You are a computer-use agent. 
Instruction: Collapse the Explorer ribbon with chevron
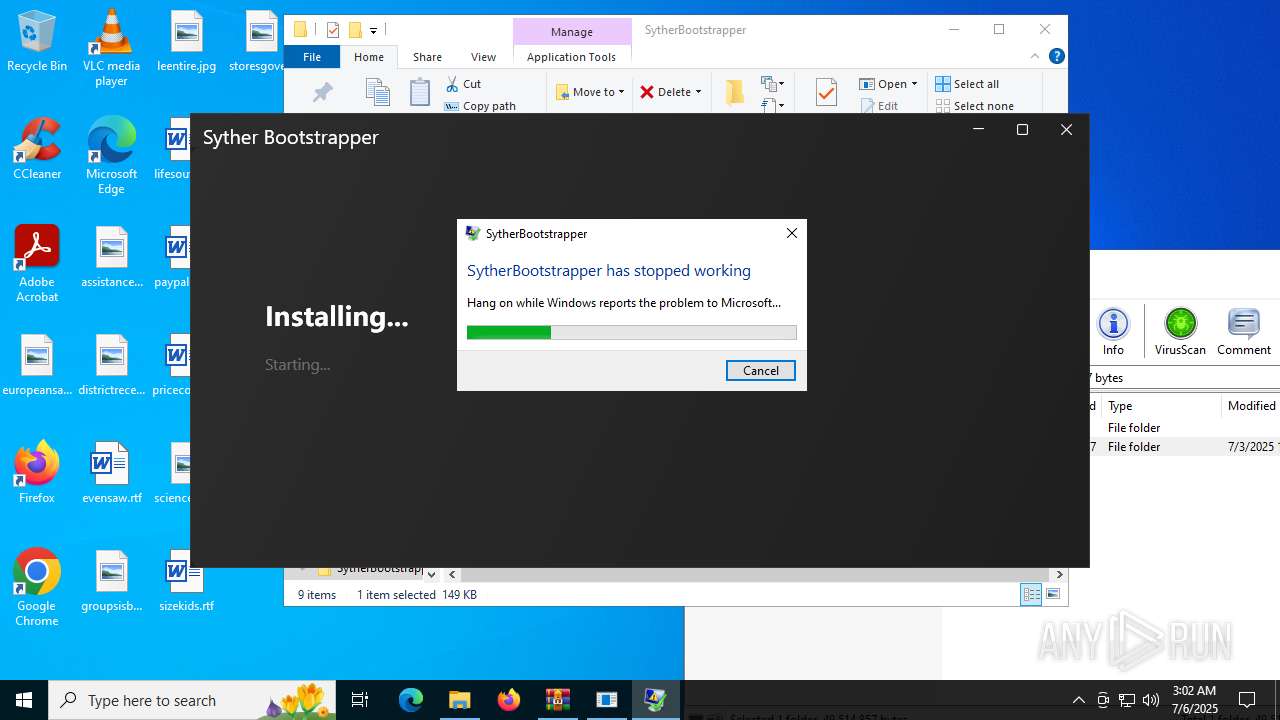tap(1035, 57)
